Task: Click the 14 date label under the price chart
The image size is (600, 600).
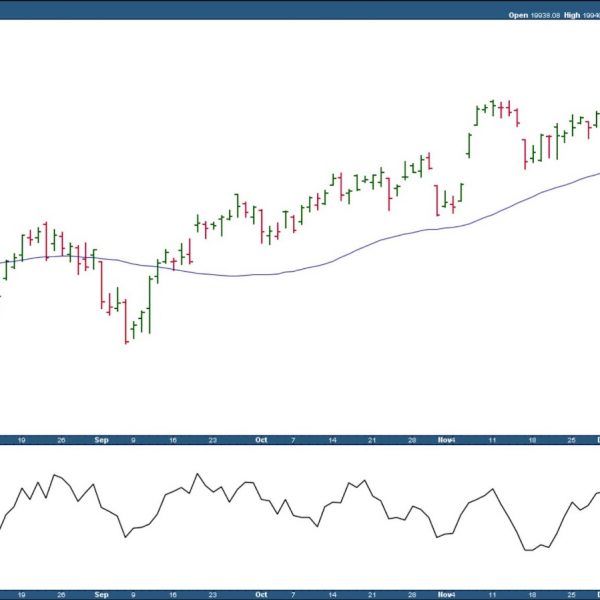Action: pyautogui.click(x=332, y=440)
